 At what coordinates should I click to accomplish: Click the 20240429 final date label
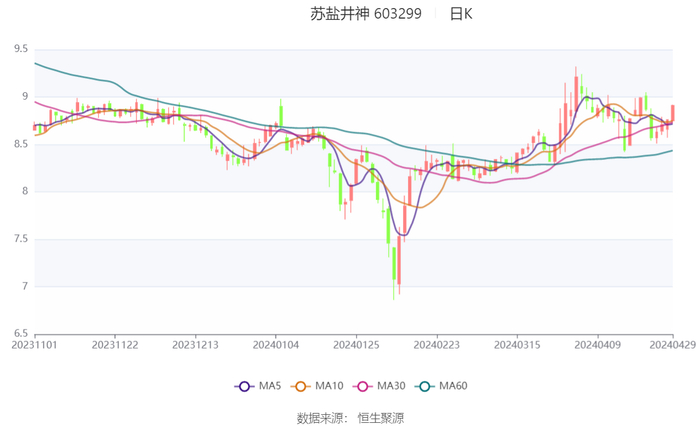[x=671, y=345]
